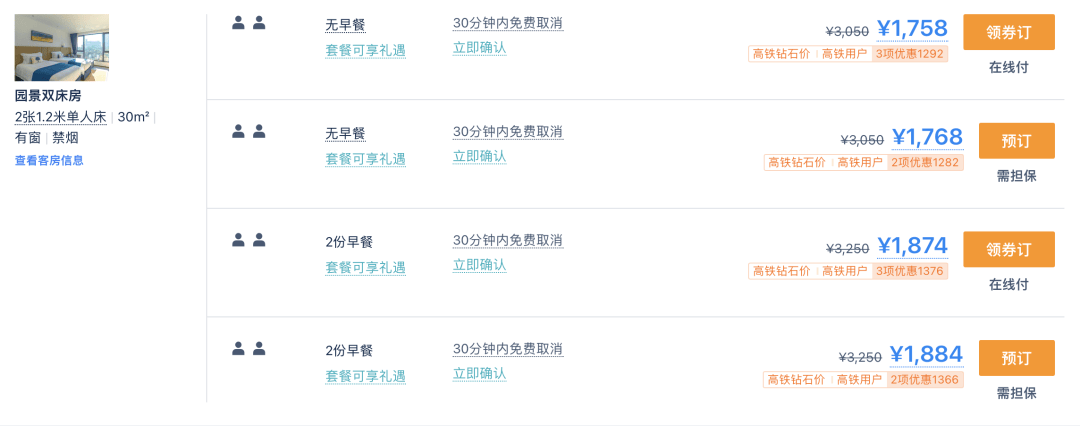1080x426 pixels.
Task: Click the occupancy icon in ¥1,874 row
Action: (249, 240)
